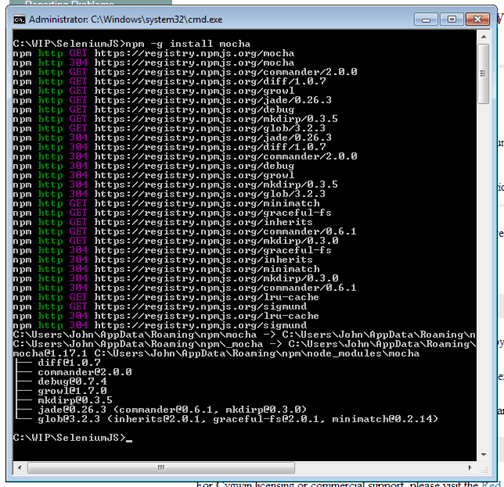Image resolution: width=504 pixels, height=487 pixels.
Task: Click the vertical scrollbar up arrow
Action: tap(484, 36)
